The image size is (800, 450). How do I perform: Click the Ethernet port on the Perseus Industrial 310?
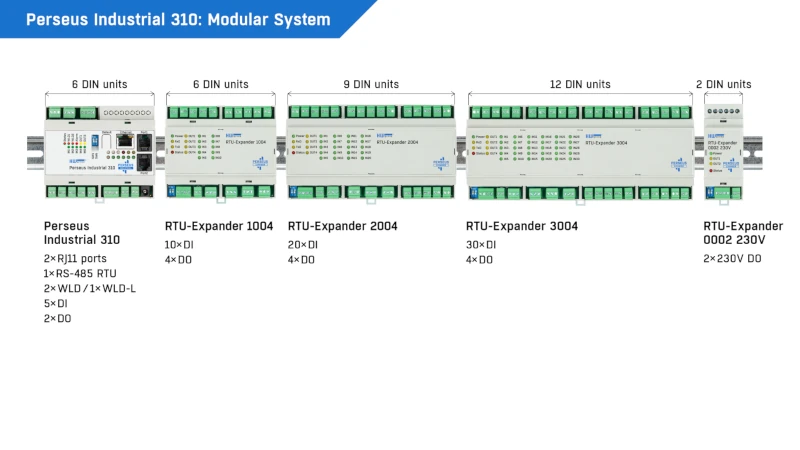point(125,141)
